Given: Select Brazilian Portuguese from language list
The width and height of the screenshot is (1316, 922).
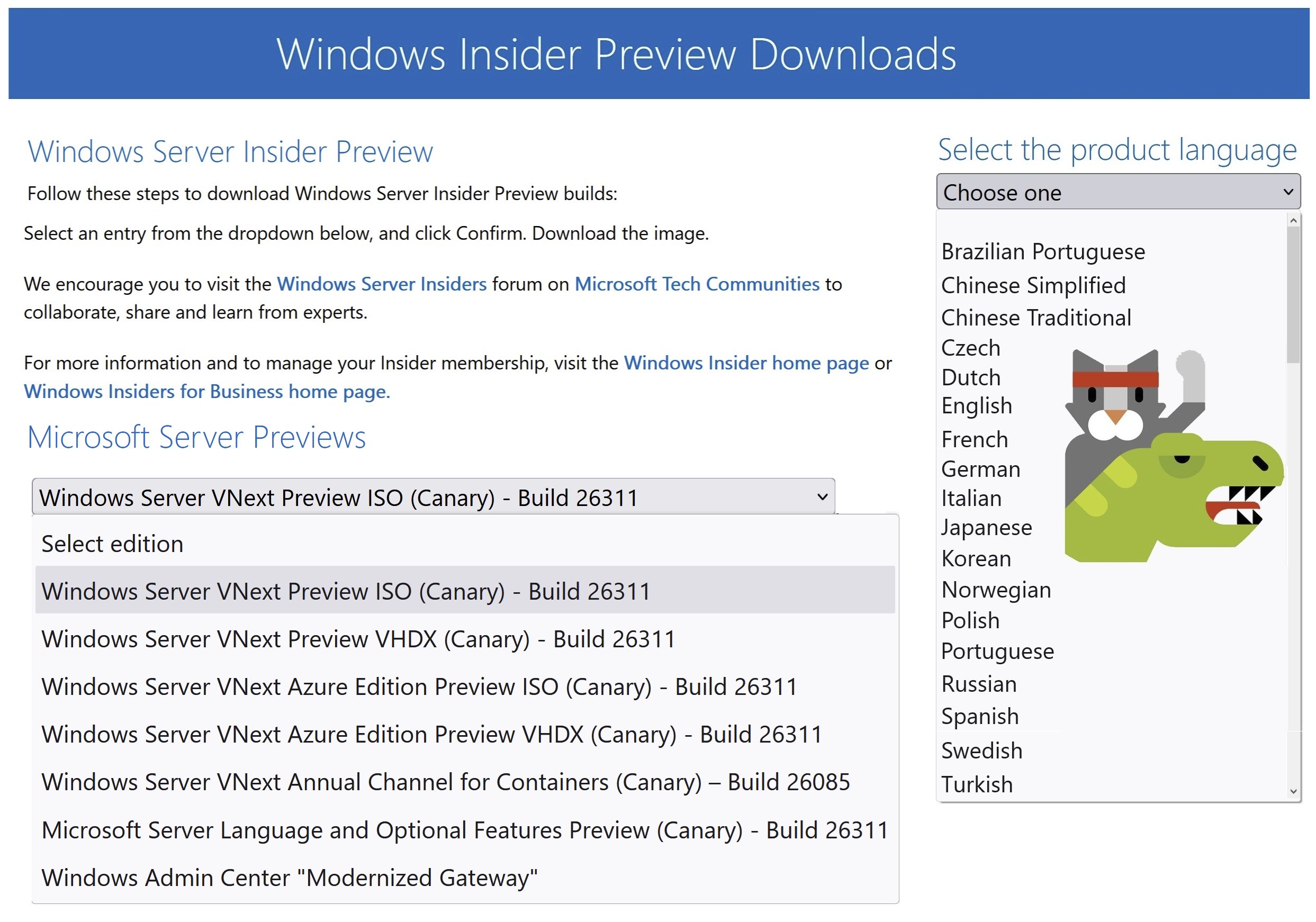Looking at the screenshot, I should 1043,252.
